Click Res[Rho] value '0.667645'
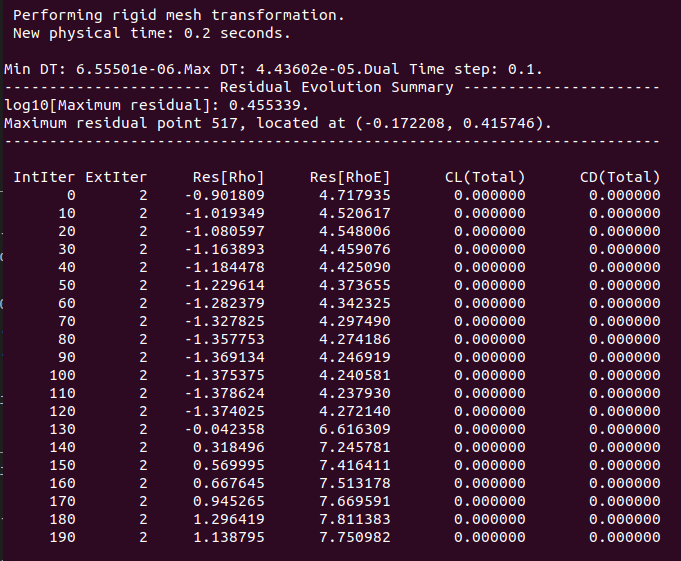Viewport: 681px width, 561px height. [229, 484]
